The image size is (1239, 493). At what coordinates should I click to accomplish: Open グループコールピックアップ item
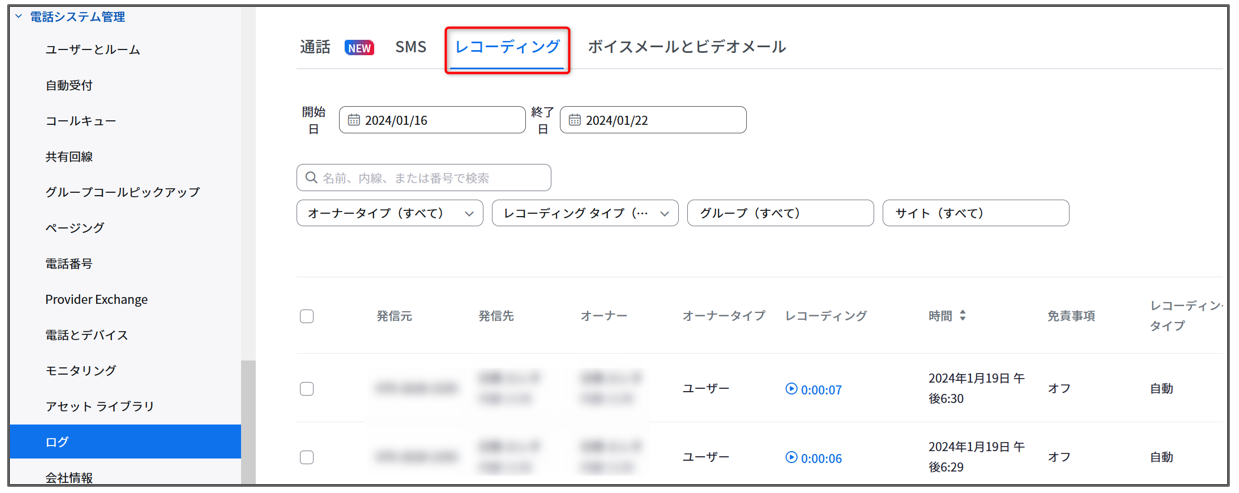pos(122,192)
